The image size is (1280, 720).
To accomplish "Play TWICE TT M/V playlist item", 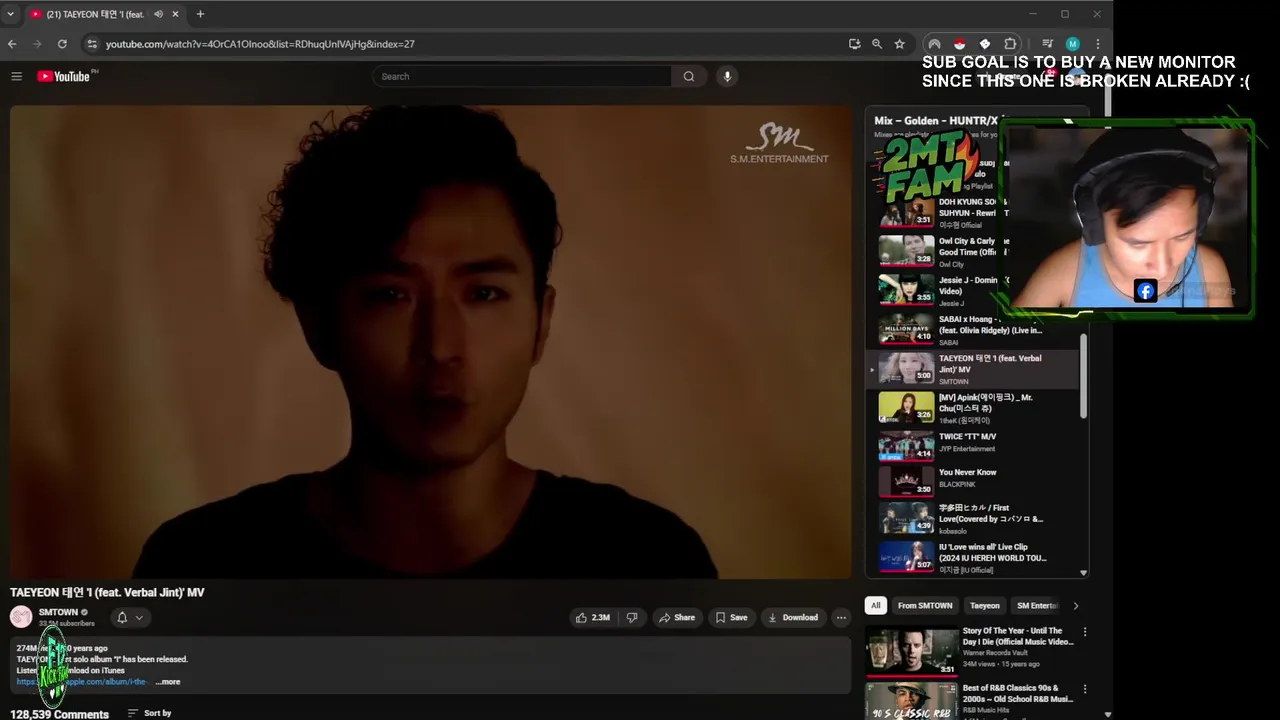I will 973,446.
